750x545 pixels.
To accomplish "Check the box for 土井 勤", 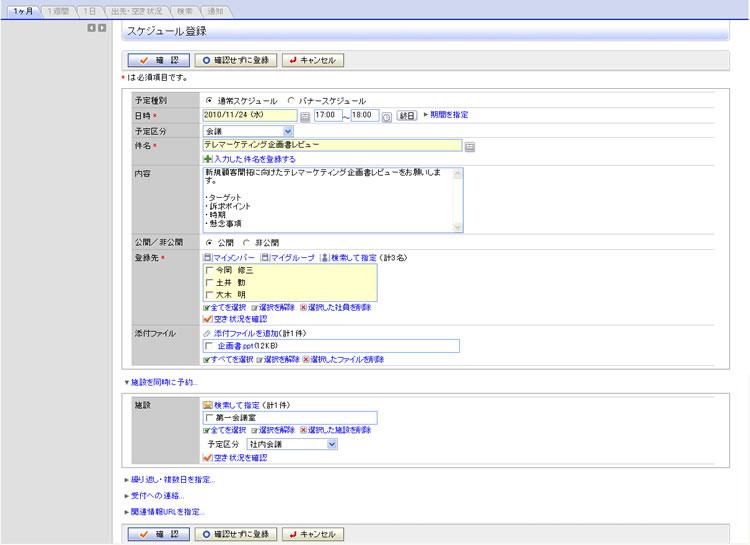I will [x=209, y=283].
